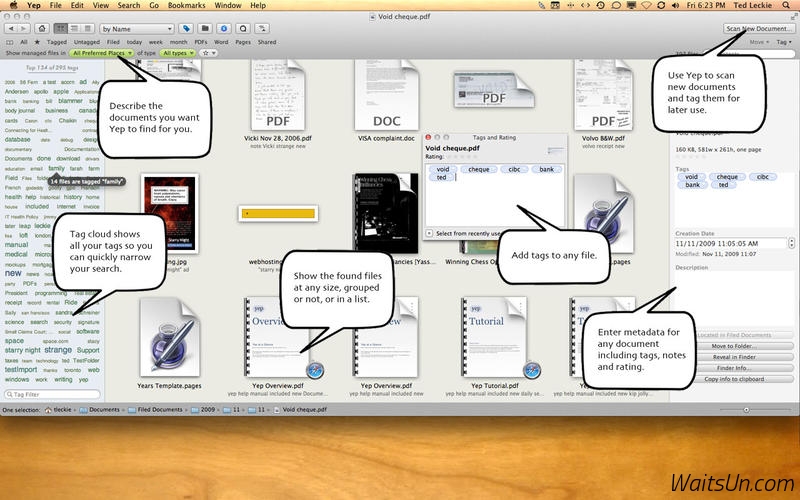Switch to icon grid view
Viewport: 800px width, 500px height.
[61, 29]
